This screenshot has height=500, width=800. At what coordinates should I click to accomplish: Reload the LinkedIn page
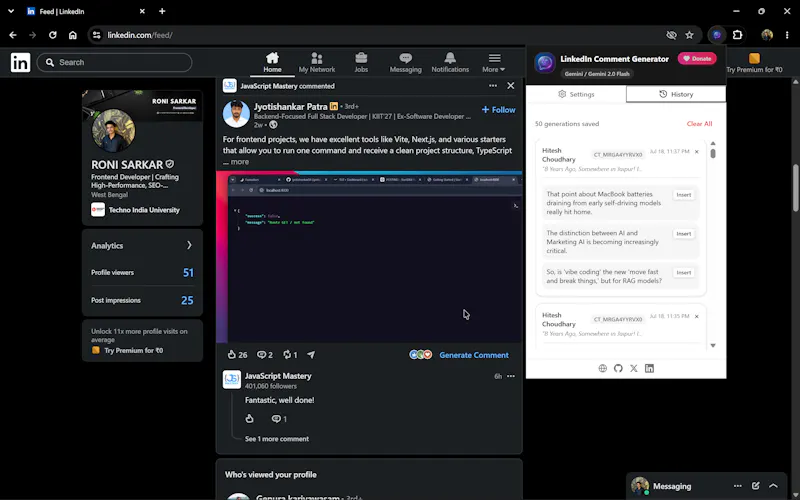coord(53,35)
